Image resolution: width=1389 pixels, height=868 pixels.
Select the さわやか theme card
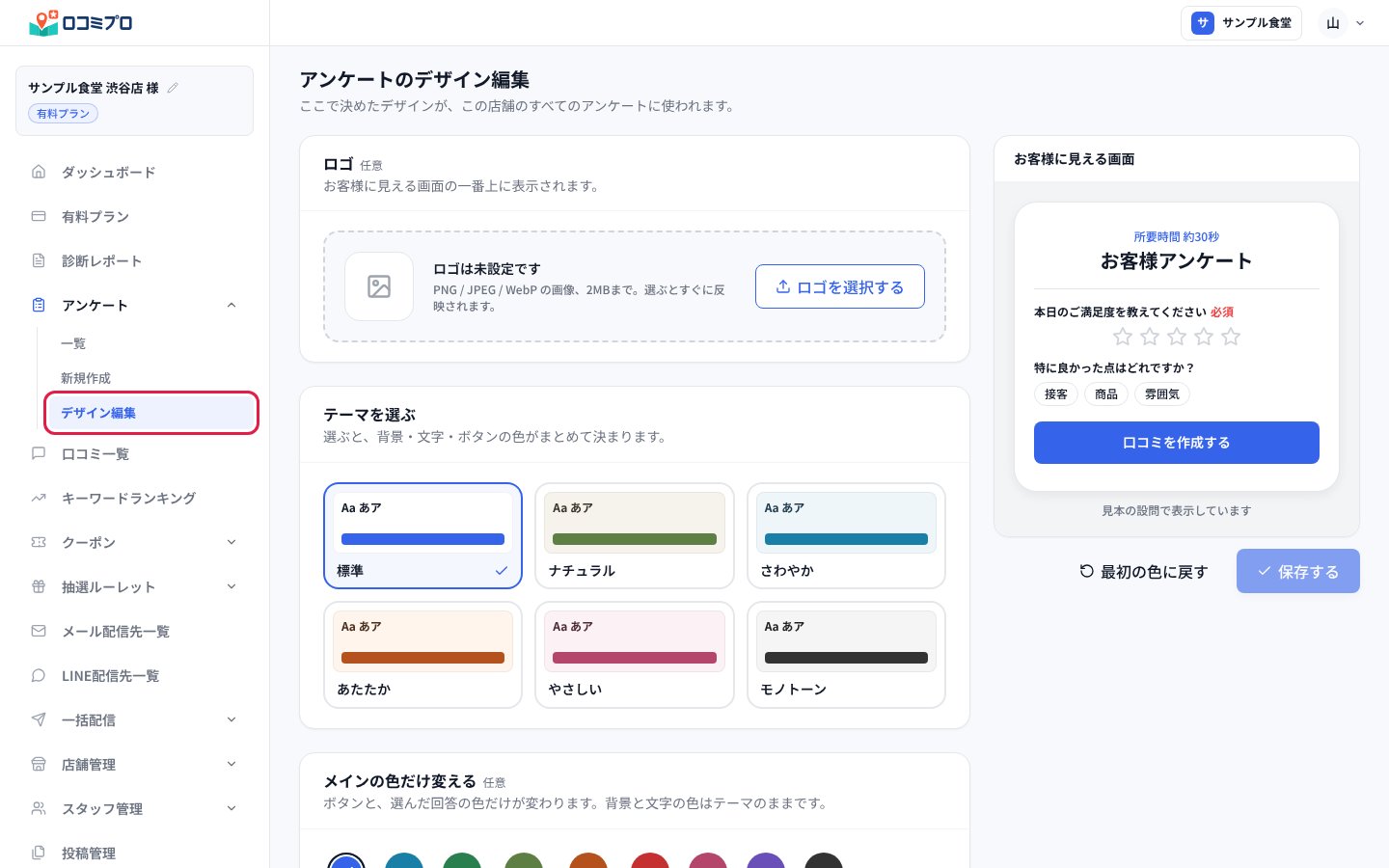[846, 535]
